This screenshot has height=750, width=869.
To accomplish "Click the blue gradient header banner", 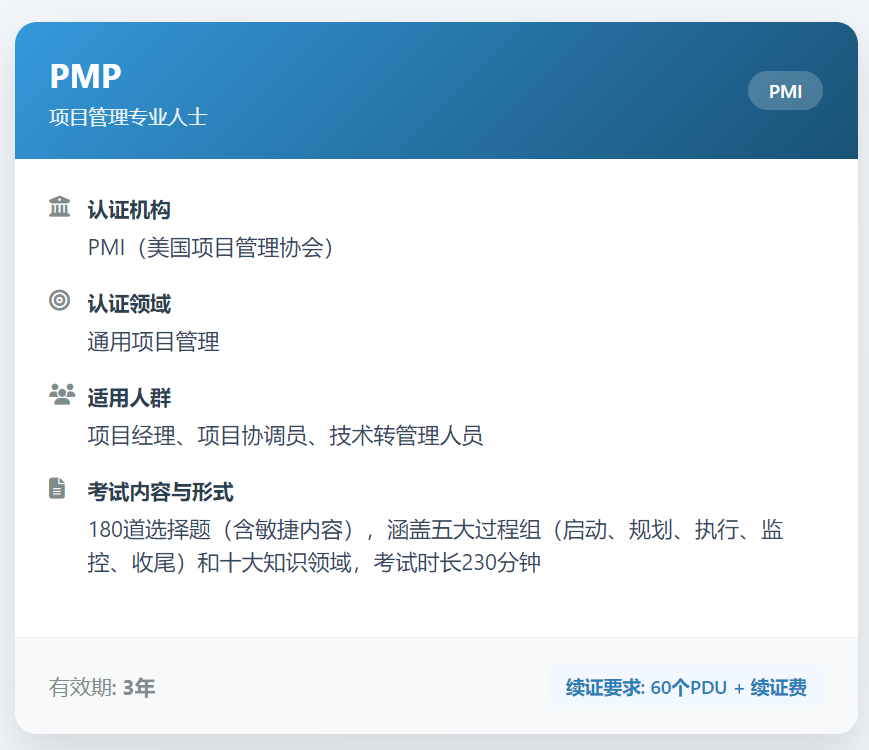I will 450,90.
